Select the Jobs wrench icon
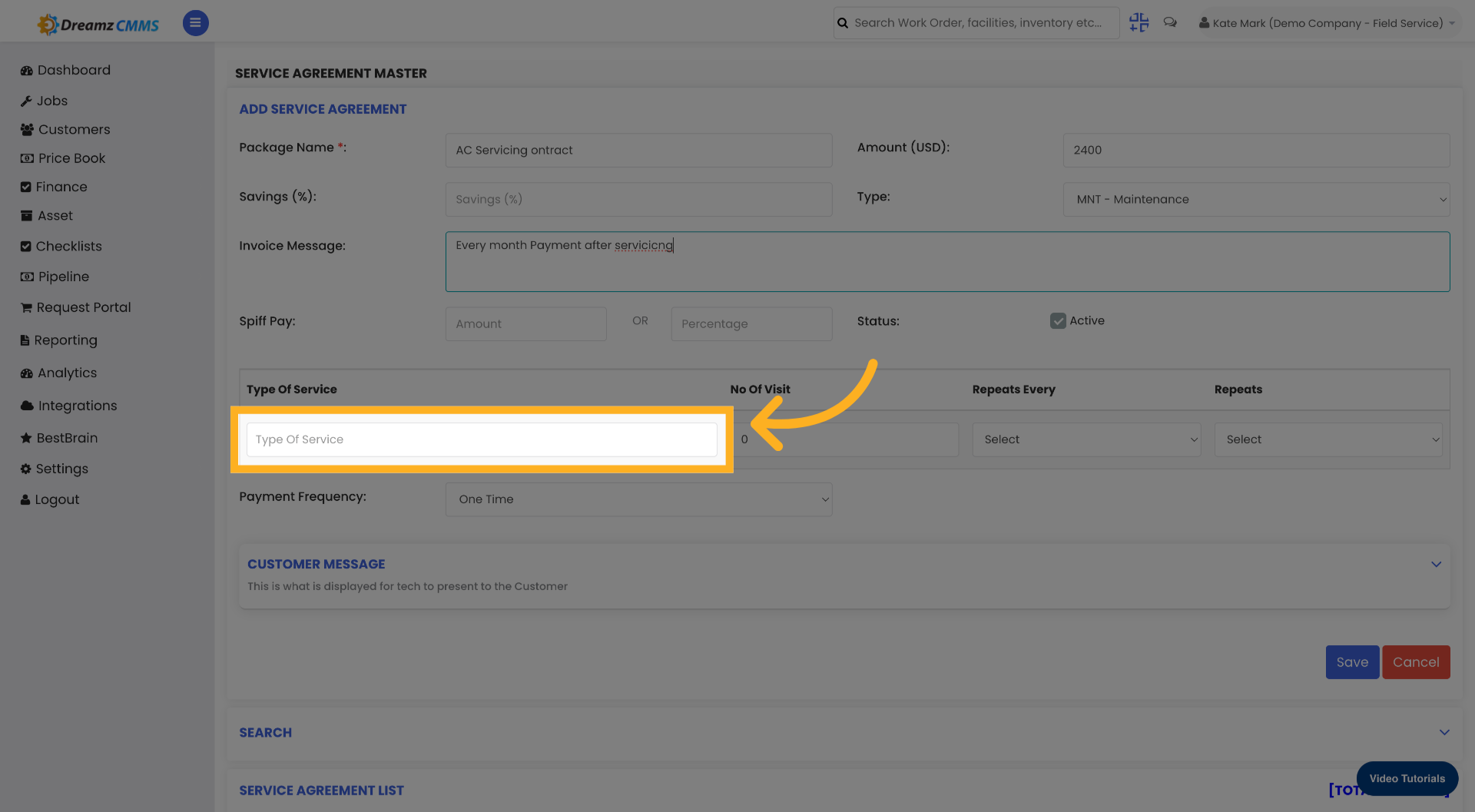The width and height of the screenshot is (1475, 812). click(25, 101)
